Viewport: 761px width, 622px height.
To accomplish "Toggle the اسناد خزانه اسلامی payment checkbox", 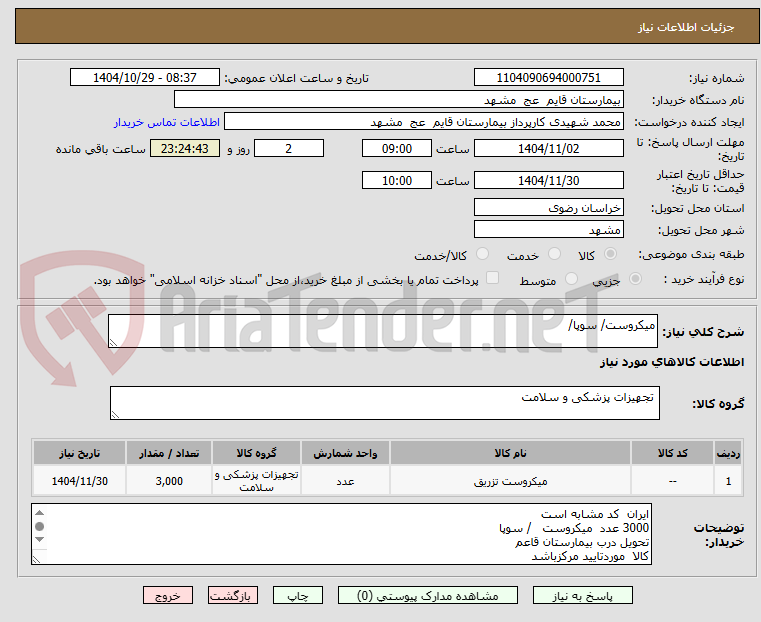I will point(492,278).
